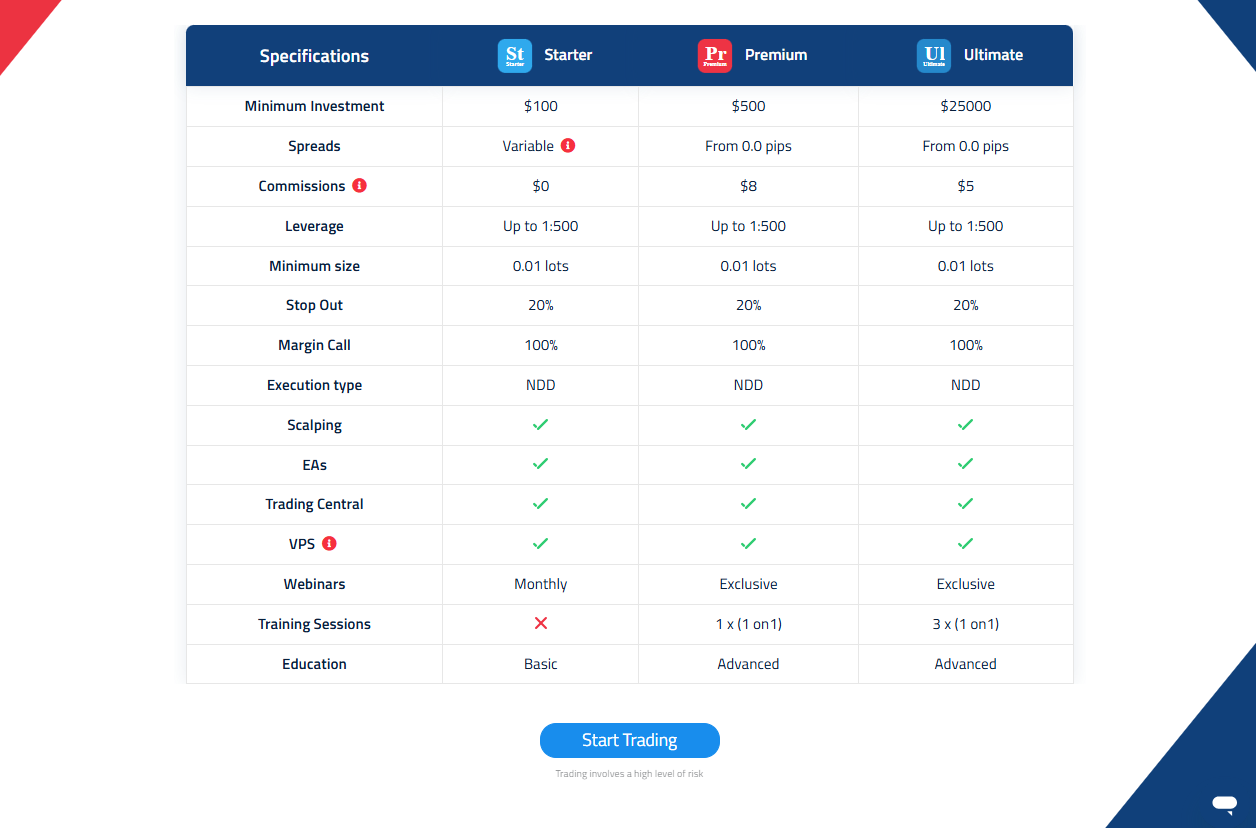This screenshot has height=828, width=1256.
Task: Open the chat widget icon
Action: click(1224, 802)
